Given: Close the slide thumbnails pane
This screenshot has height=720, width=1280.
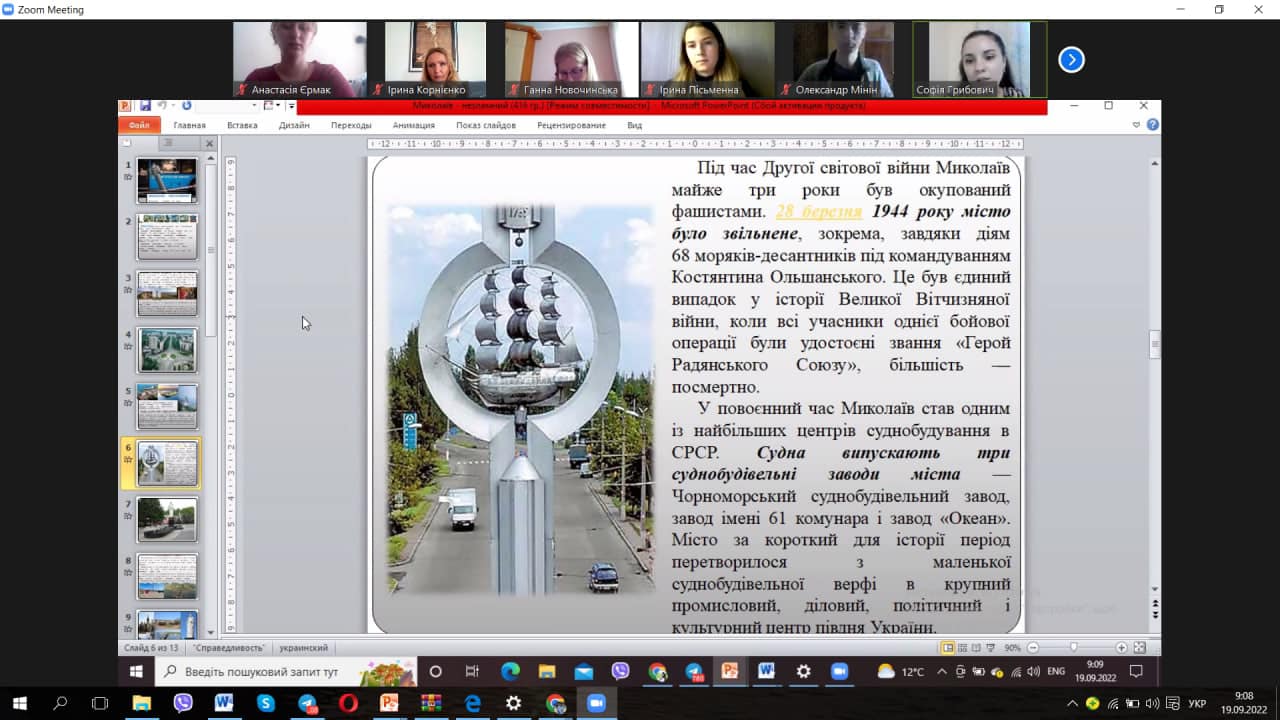Looking at the screenshot, I should 209,144.
